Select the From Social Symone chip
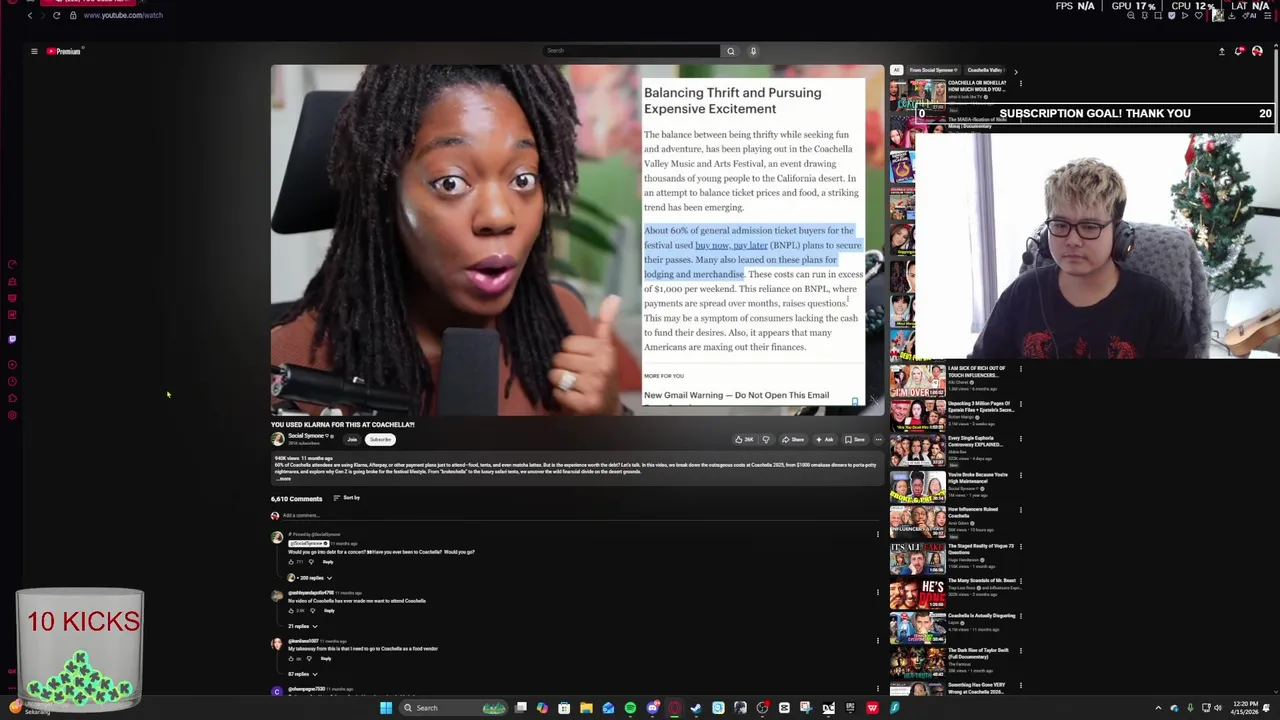Image resolution: width=1280 pixels, height=720 pixels. tap(932, 71)
